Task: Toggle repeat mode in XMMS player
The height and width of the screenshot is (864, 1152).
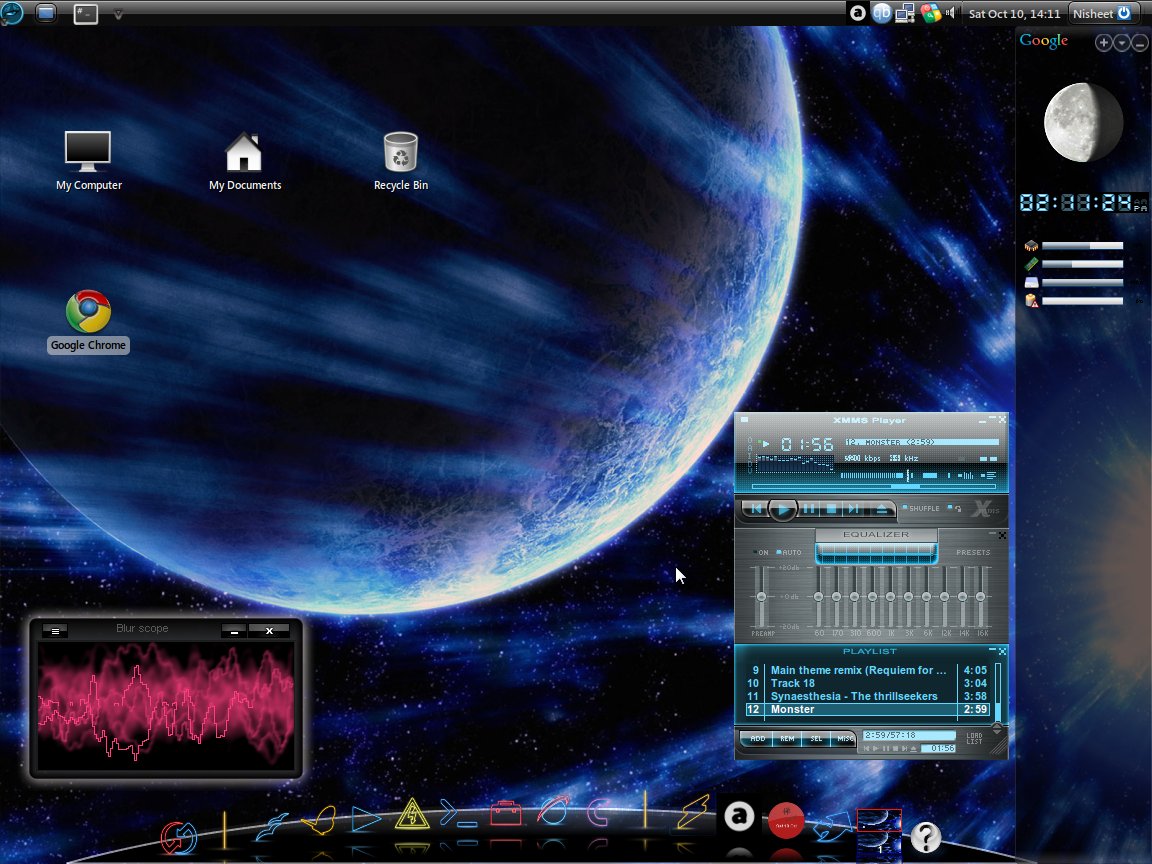Action: 955,508
